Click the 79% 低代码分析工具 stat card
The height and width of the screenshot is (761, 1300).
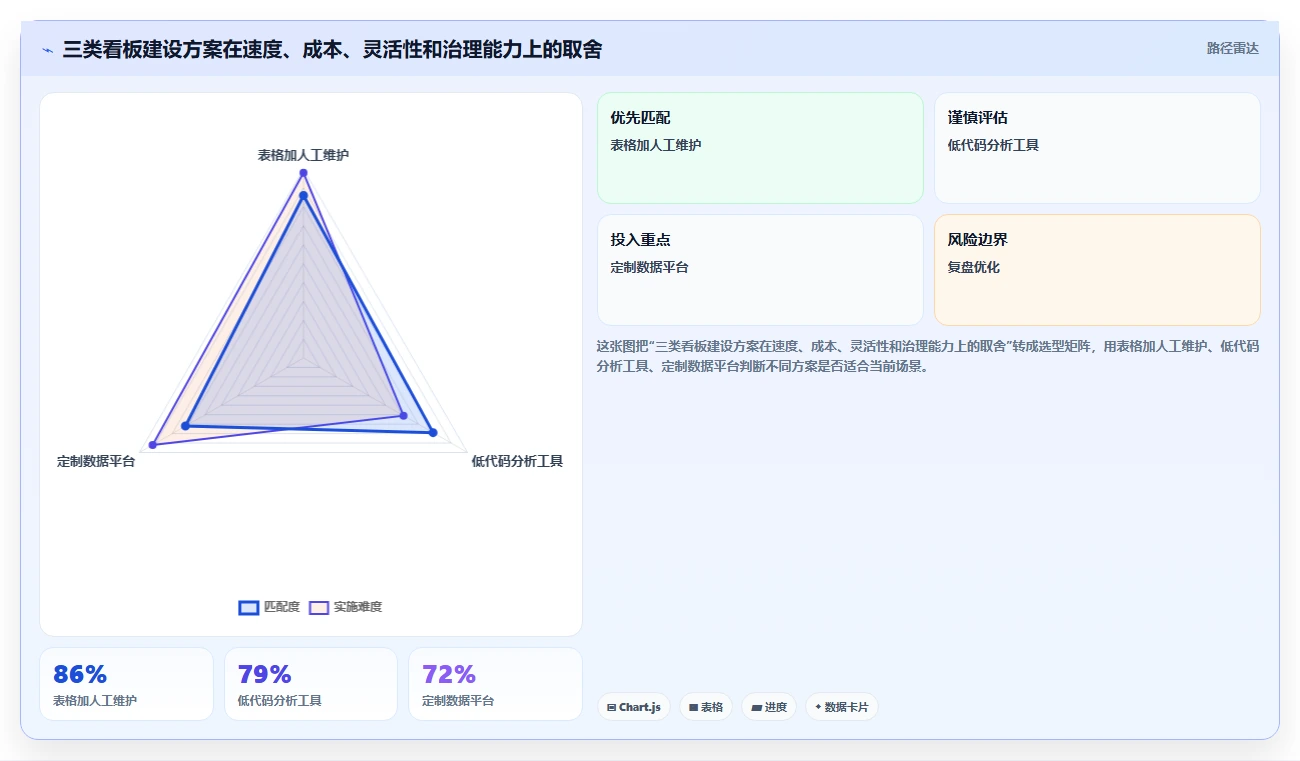(x=311, y=684)
